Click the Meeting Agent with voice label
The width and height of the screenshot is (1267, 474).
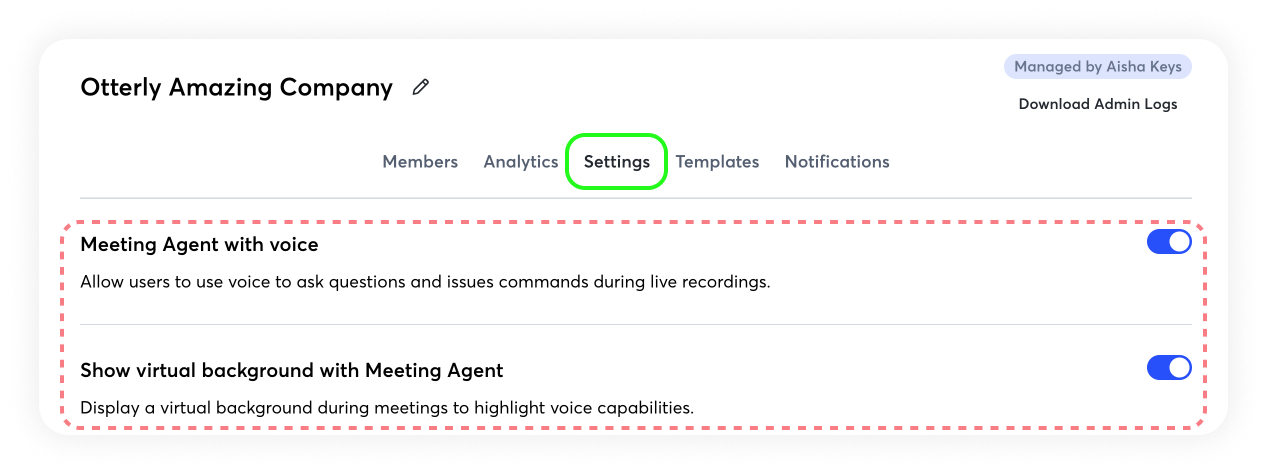coord(199,244)
